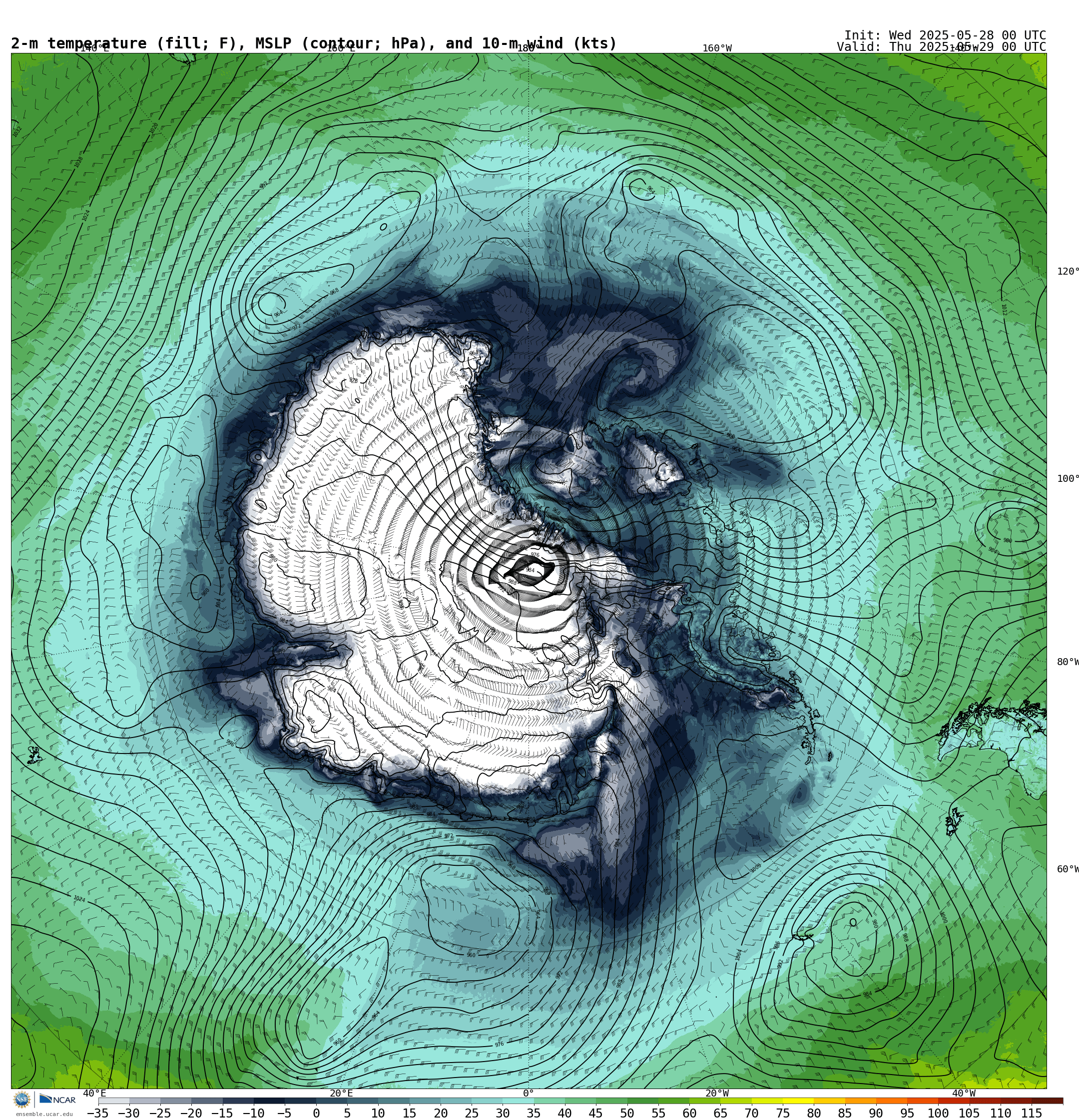
Task: Click the '0°' longitude label at bottom
Action: tap(529, 1093)
